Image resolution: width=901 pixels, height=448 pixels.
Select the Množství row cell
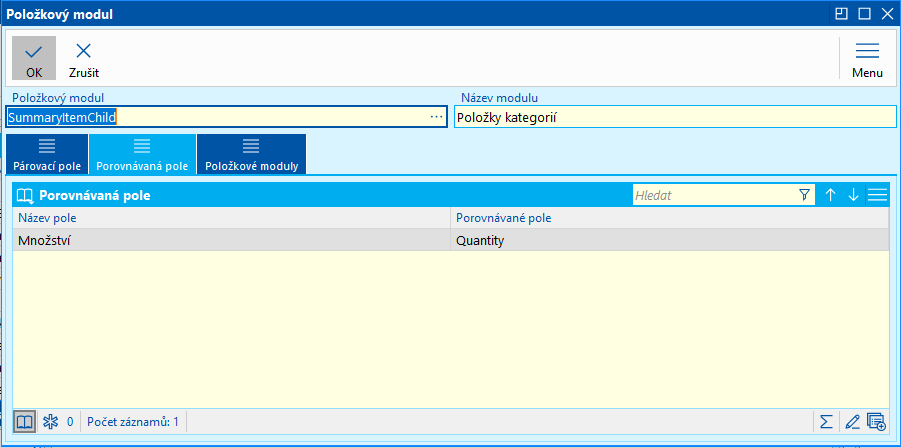pyautogui.click(x=232, y=241)
